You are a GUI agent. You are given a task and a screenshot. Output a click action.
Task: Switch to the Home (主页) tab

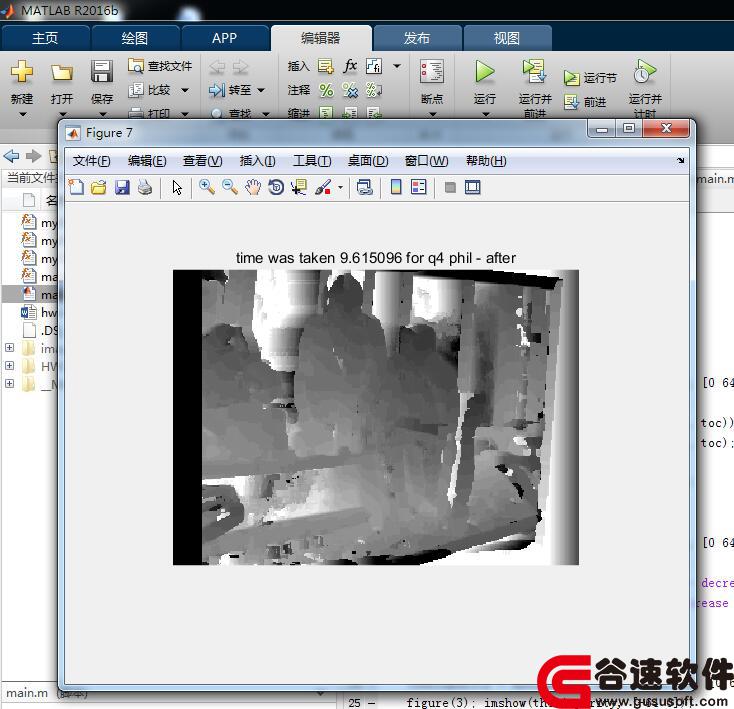click(45, 38)
